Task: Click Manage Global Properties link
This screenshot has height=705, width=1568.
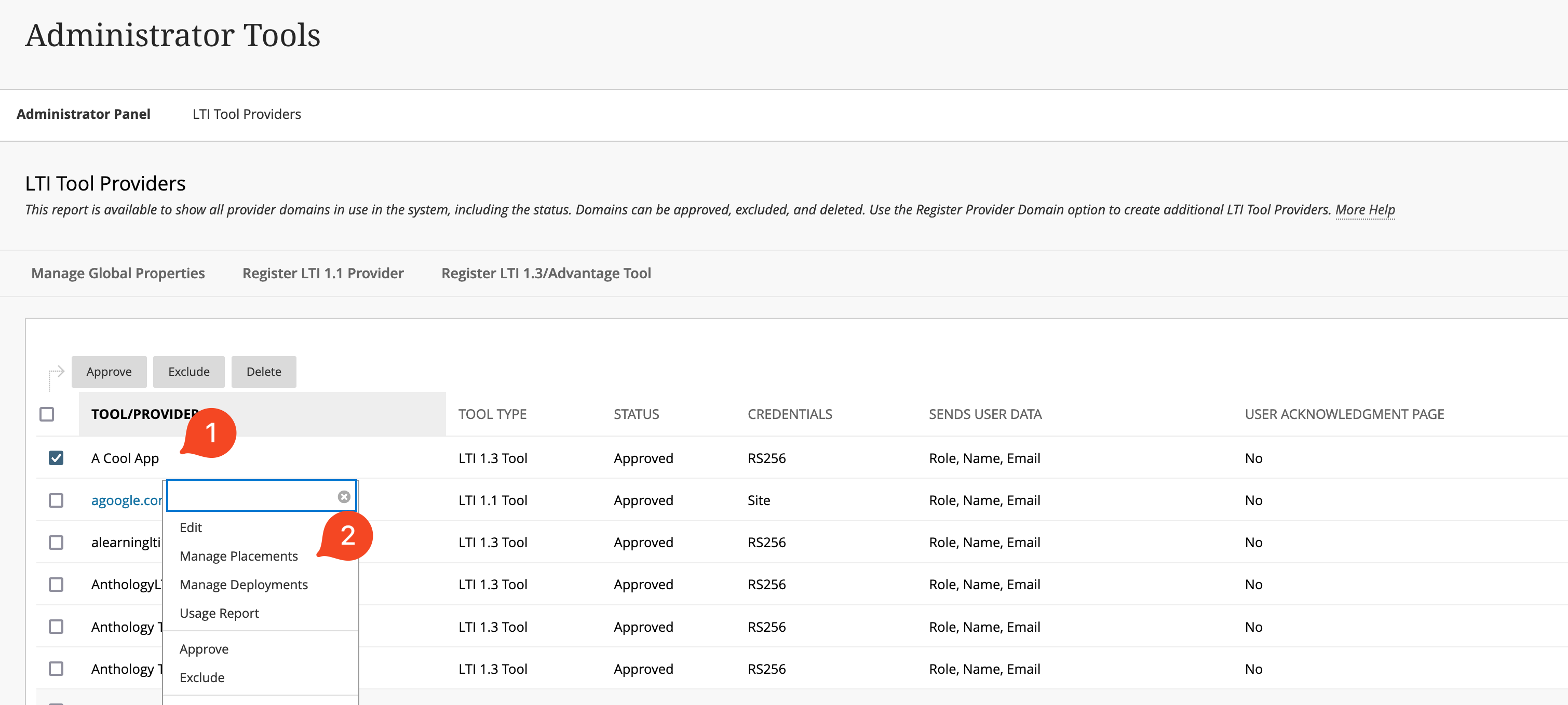Action: pyautogui.click(x=118, y=272)
